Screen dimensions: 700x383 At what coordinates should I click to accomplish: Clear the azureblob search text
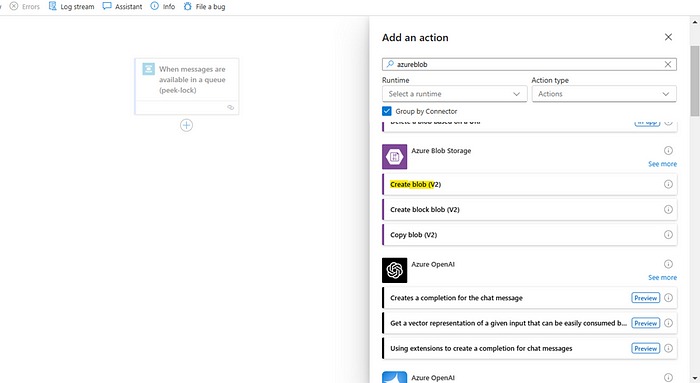pos(668,64)
